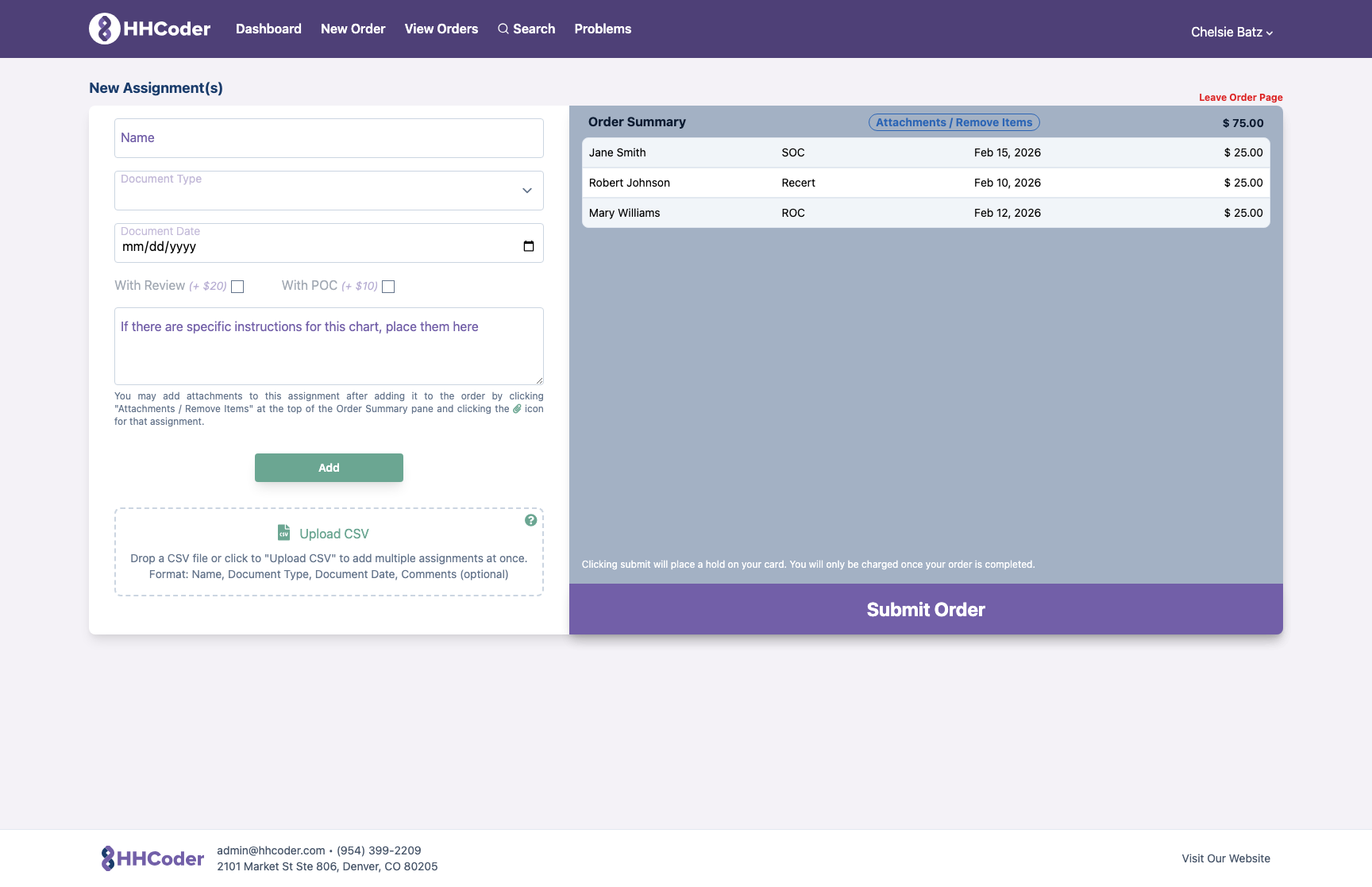Click the CSV file icon in upload area
The height and width of the screenshot is (887, 1372).
283,532
